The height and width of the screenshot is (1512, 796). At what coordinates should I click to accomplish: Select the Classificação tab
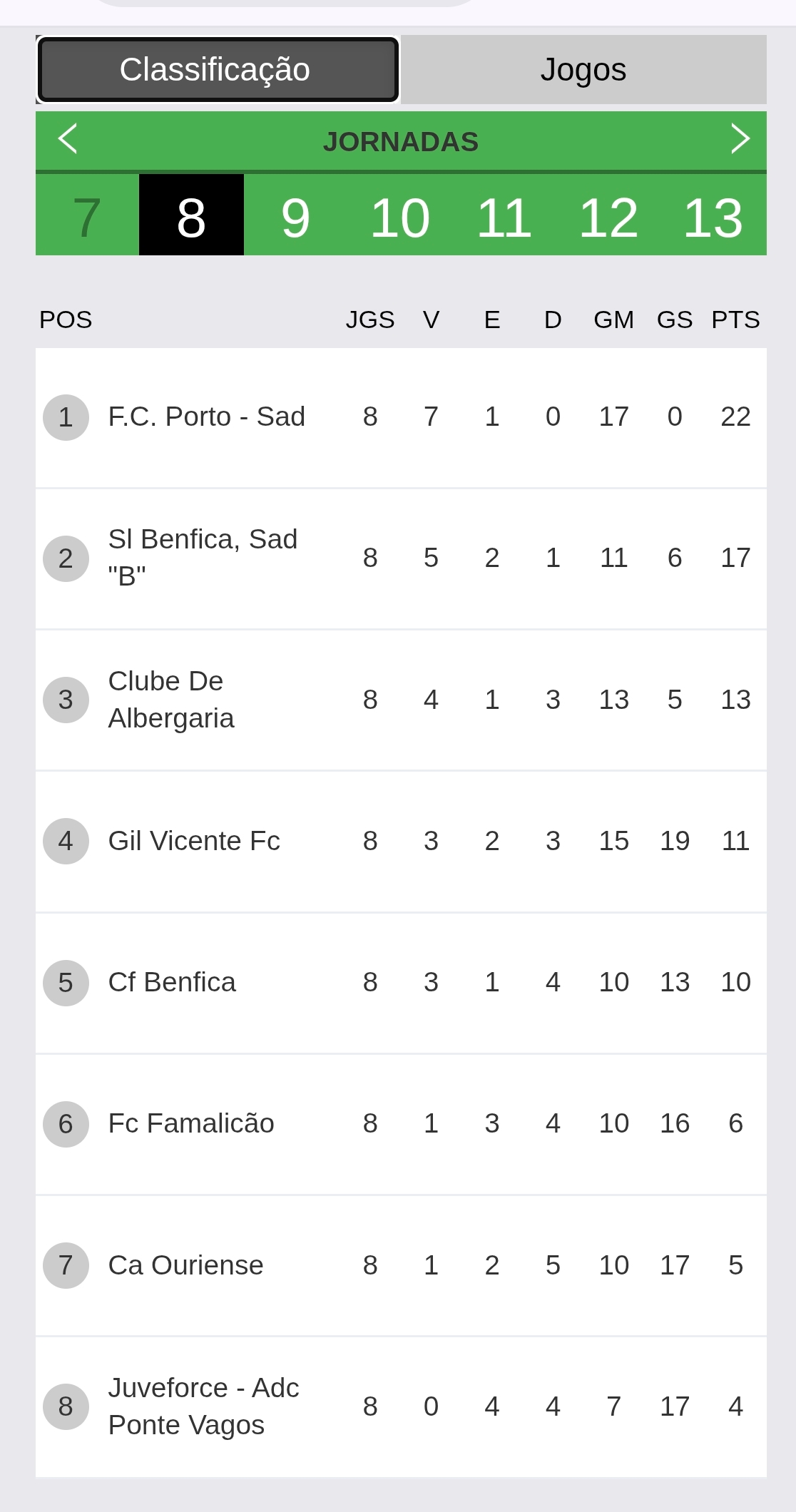218,70
